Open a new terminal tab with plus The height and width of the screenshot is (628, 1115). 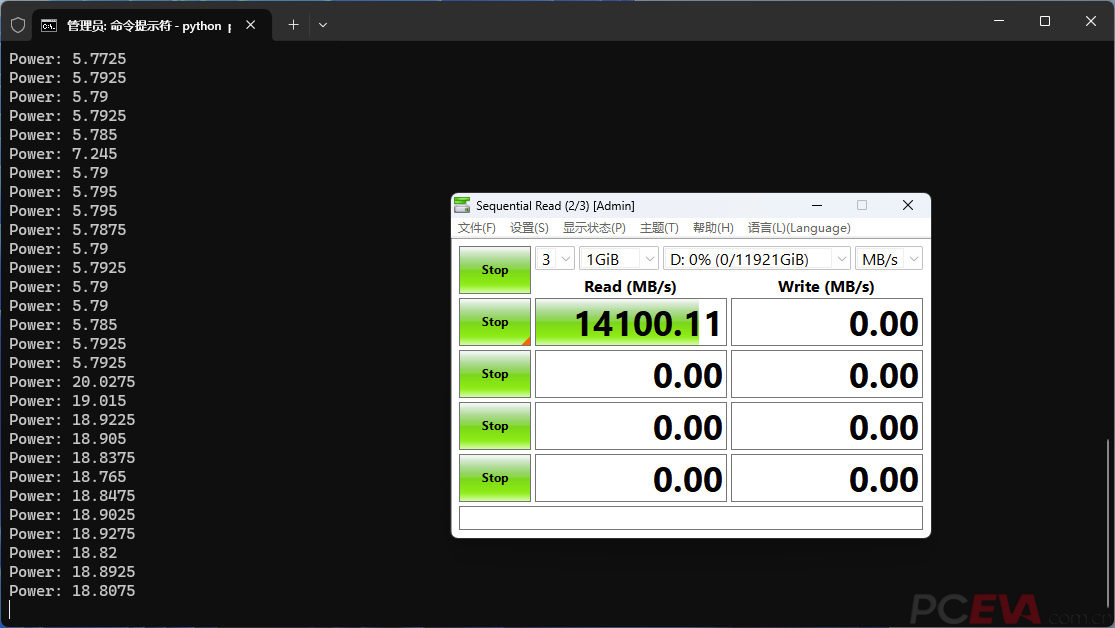[x=293, y=25]
